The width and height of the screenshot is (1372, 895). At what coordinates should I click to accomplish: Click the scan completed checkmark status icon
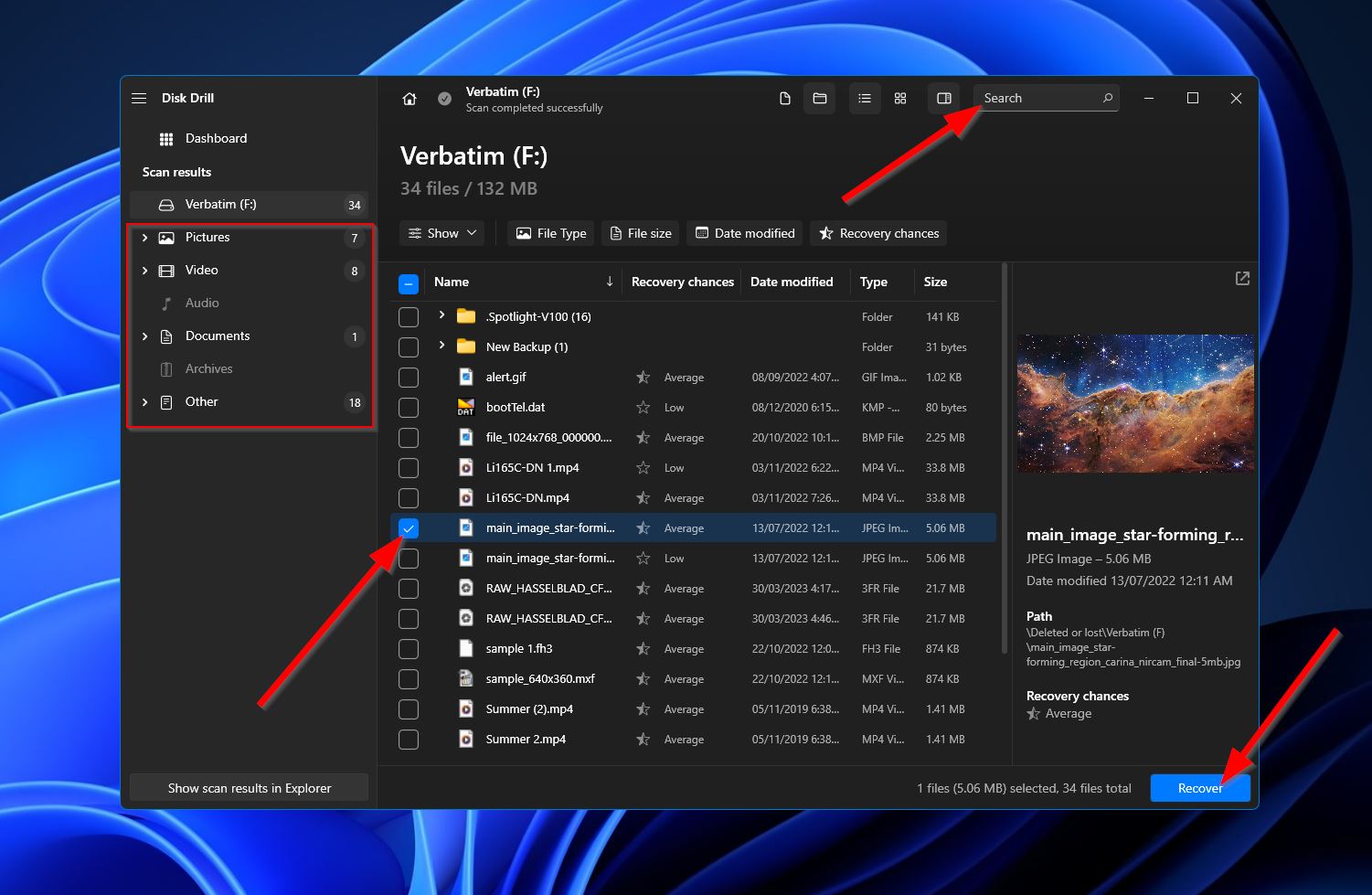click(444, 99)
